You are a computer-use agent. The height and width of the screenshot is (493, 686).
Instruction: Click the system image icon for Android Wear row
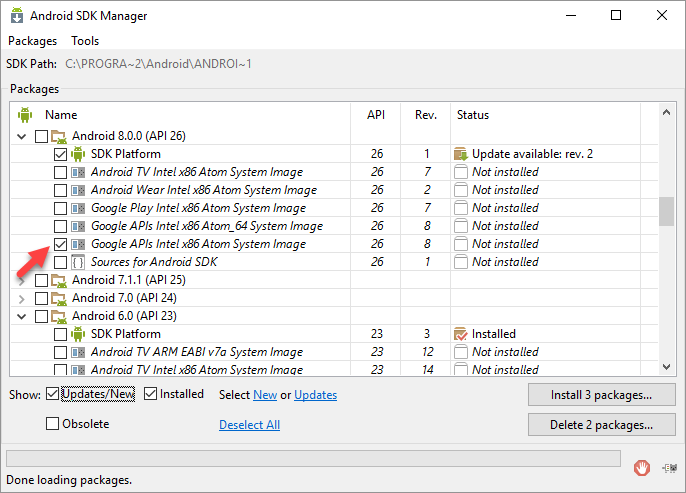click(x=78, y=190)
